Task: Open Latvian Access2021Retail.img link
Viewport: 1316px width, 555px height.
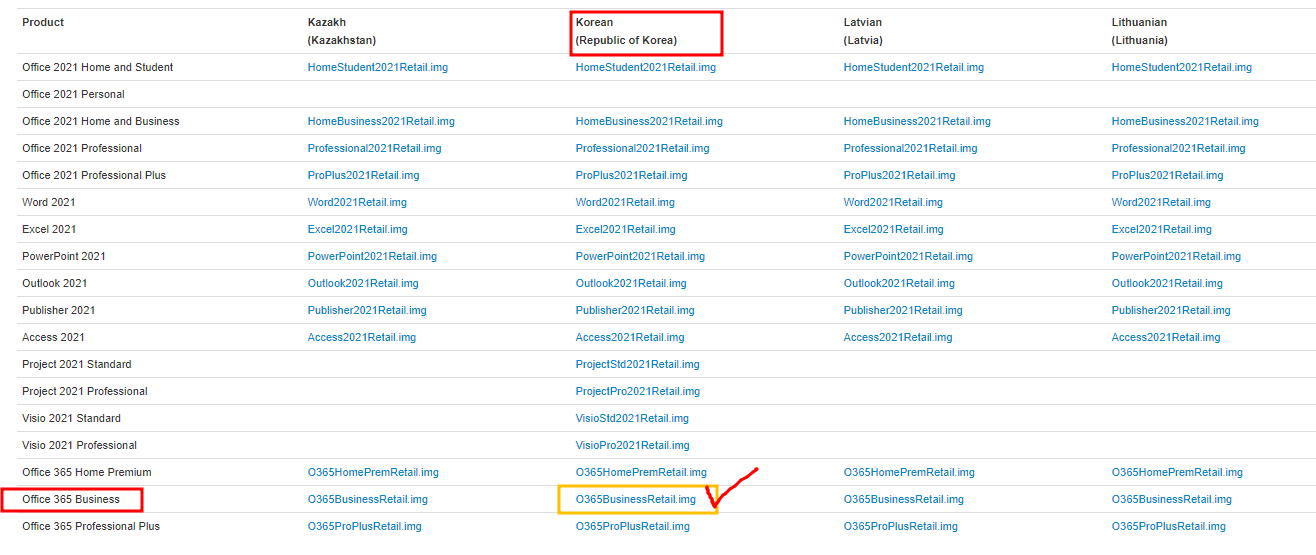Action: pyautogui.click(x=898, y=337)
